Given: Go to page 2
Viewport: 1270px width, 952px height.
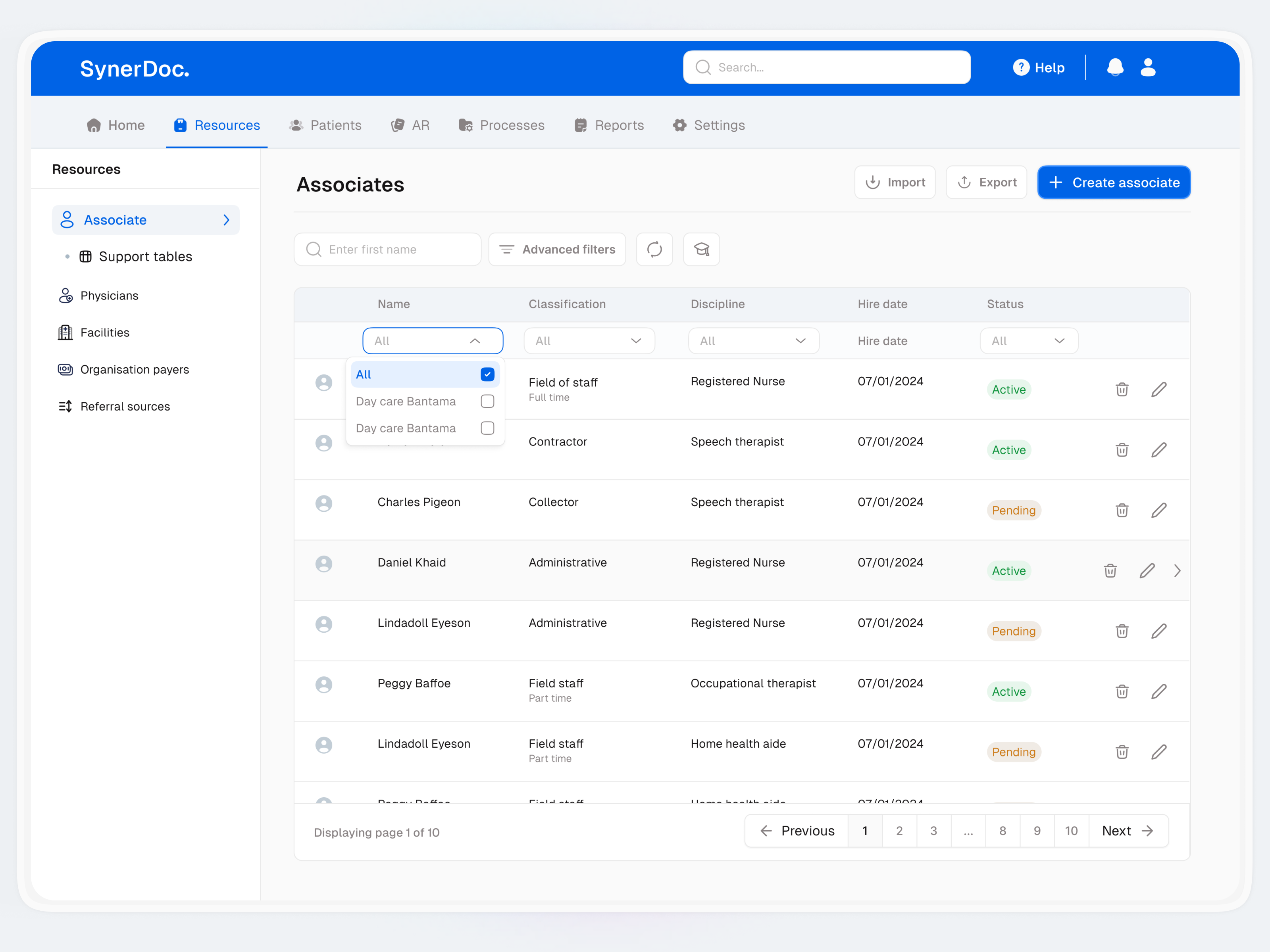Looking at the screenshot, I should tap(899, 830).
